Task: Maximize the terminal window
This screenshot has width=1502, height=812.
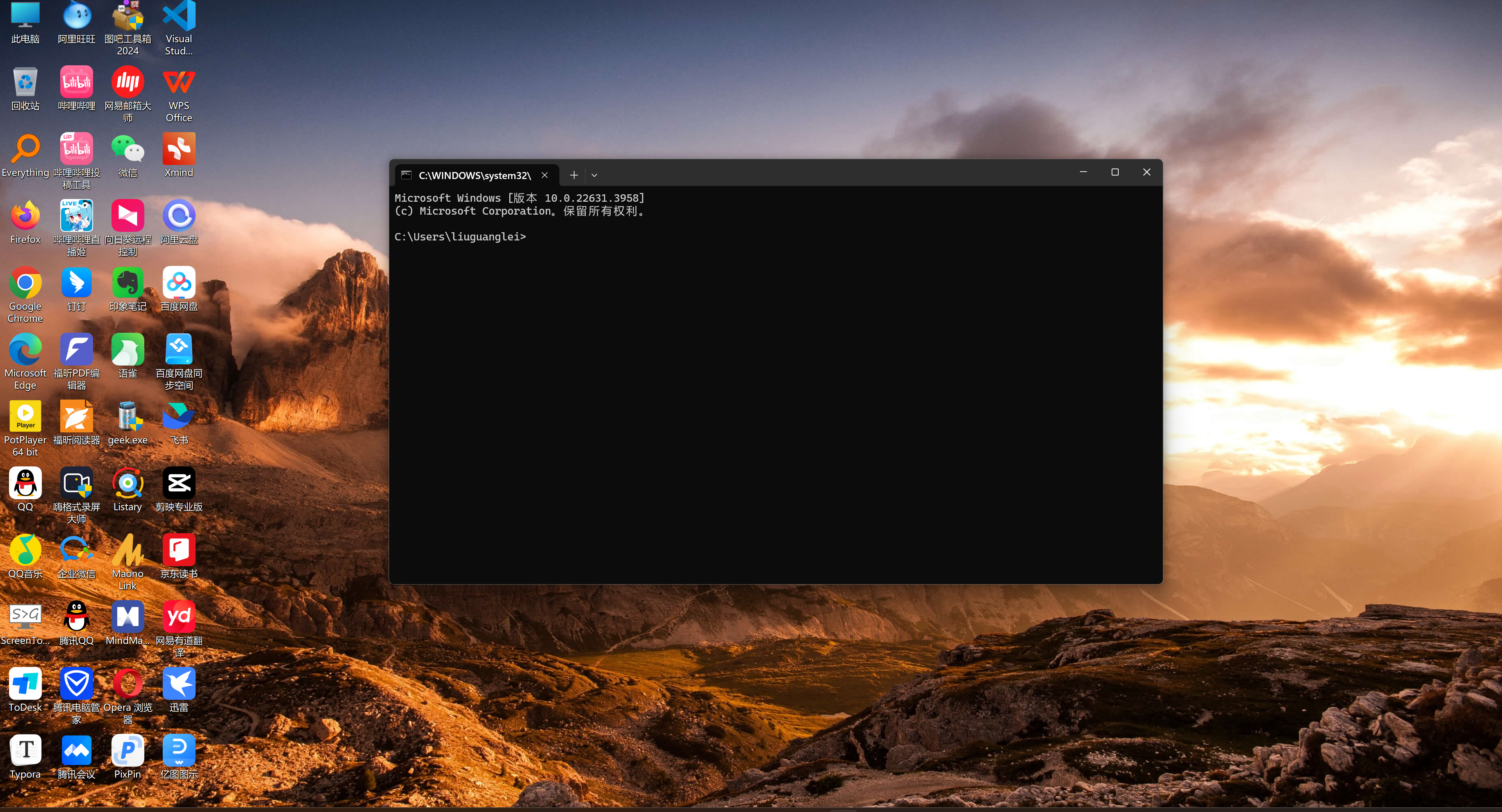Action: [x=1115, y=172]
